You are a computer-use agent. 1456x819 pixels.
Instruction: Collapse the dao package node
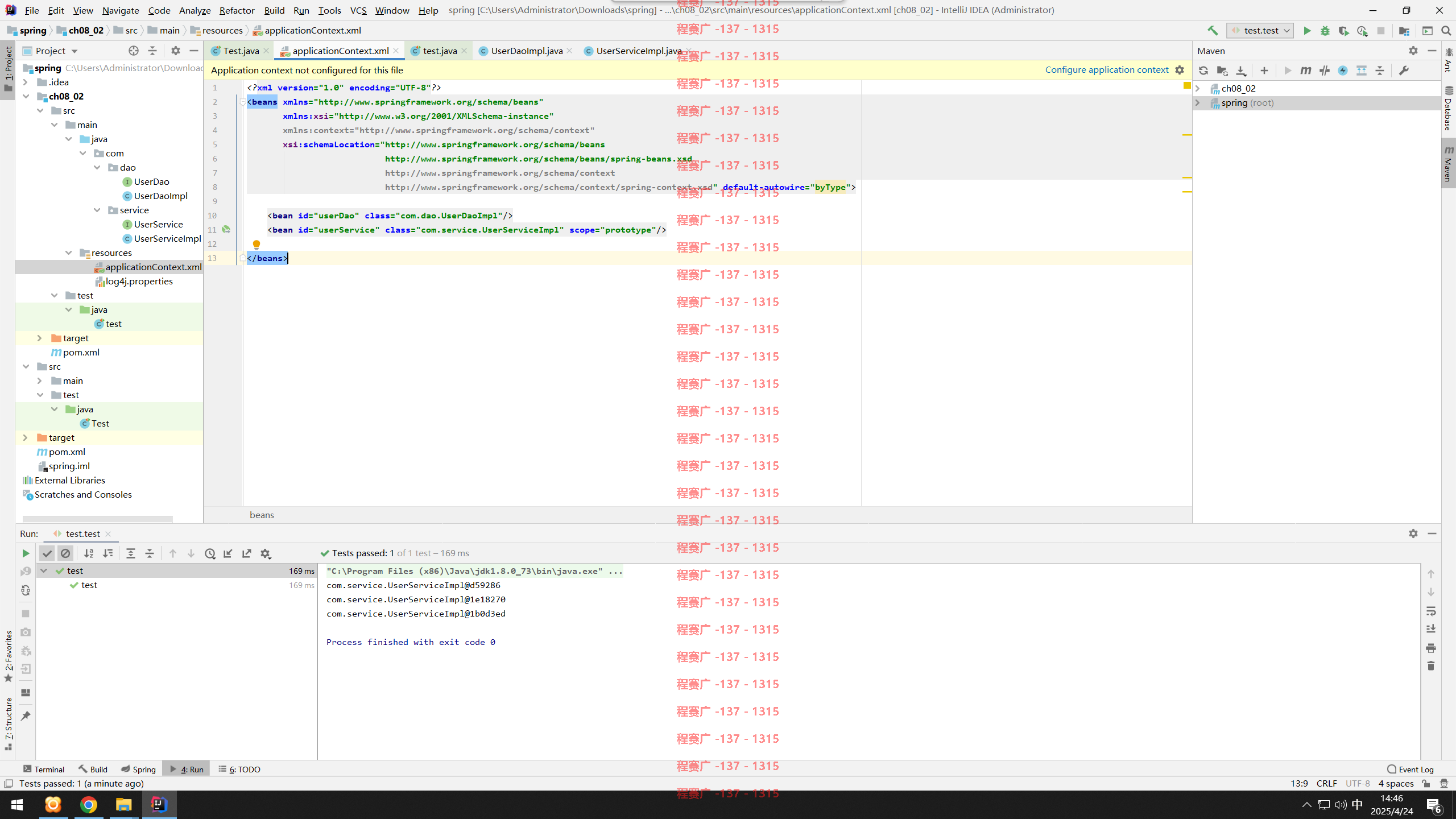tap(97, 167)
